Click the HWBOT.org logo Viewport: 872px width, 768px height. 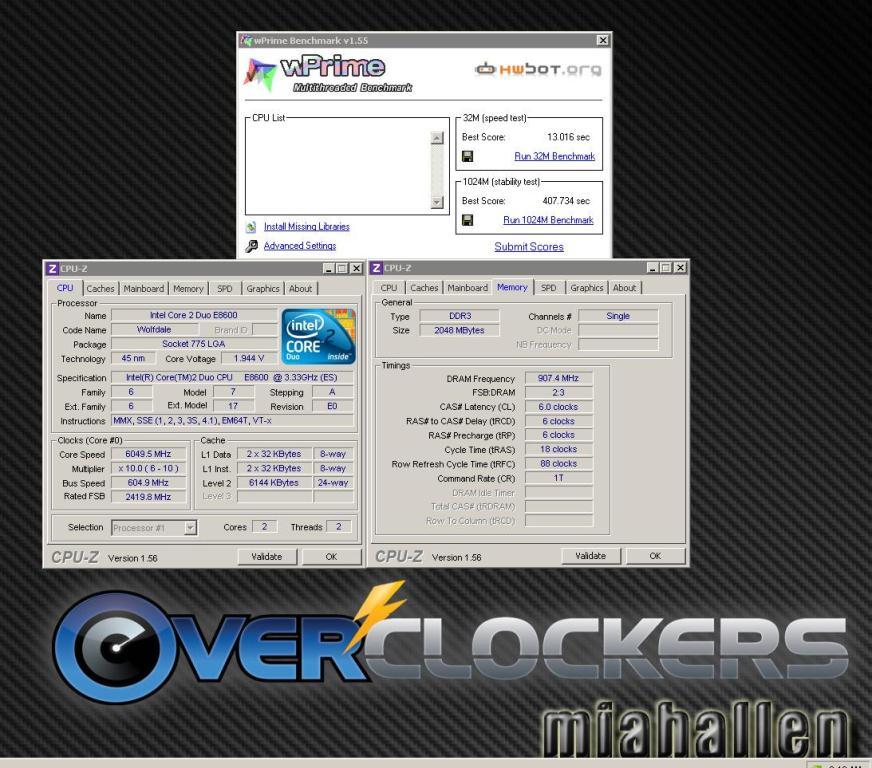pos(538,70)
